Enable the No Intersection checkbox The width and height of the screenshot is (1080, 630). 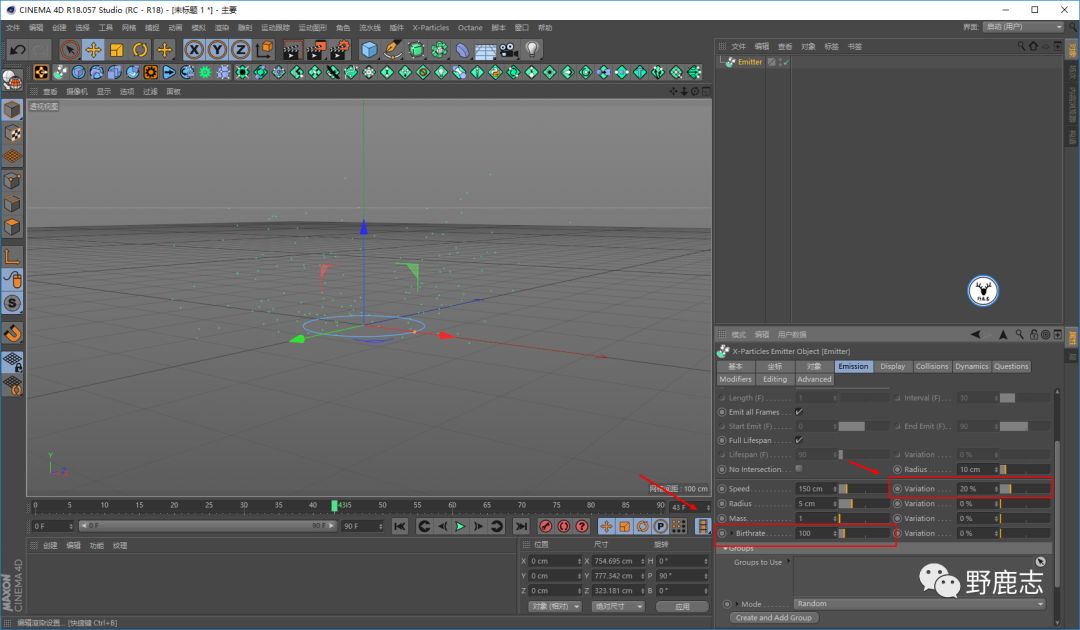[x=798, y=468]
